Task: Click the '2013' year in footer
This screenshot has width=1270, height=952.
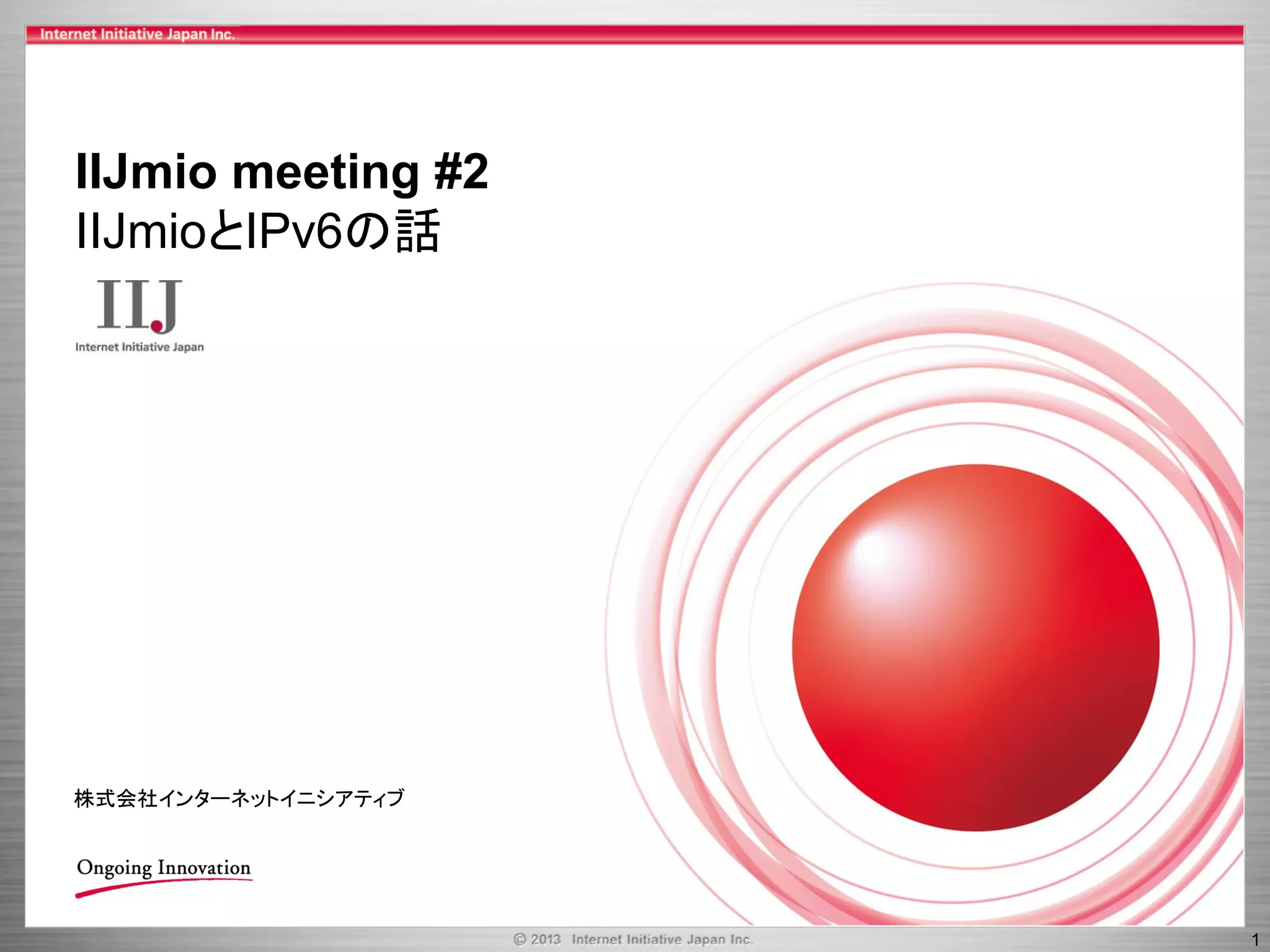Action: (x=546, y=940)
